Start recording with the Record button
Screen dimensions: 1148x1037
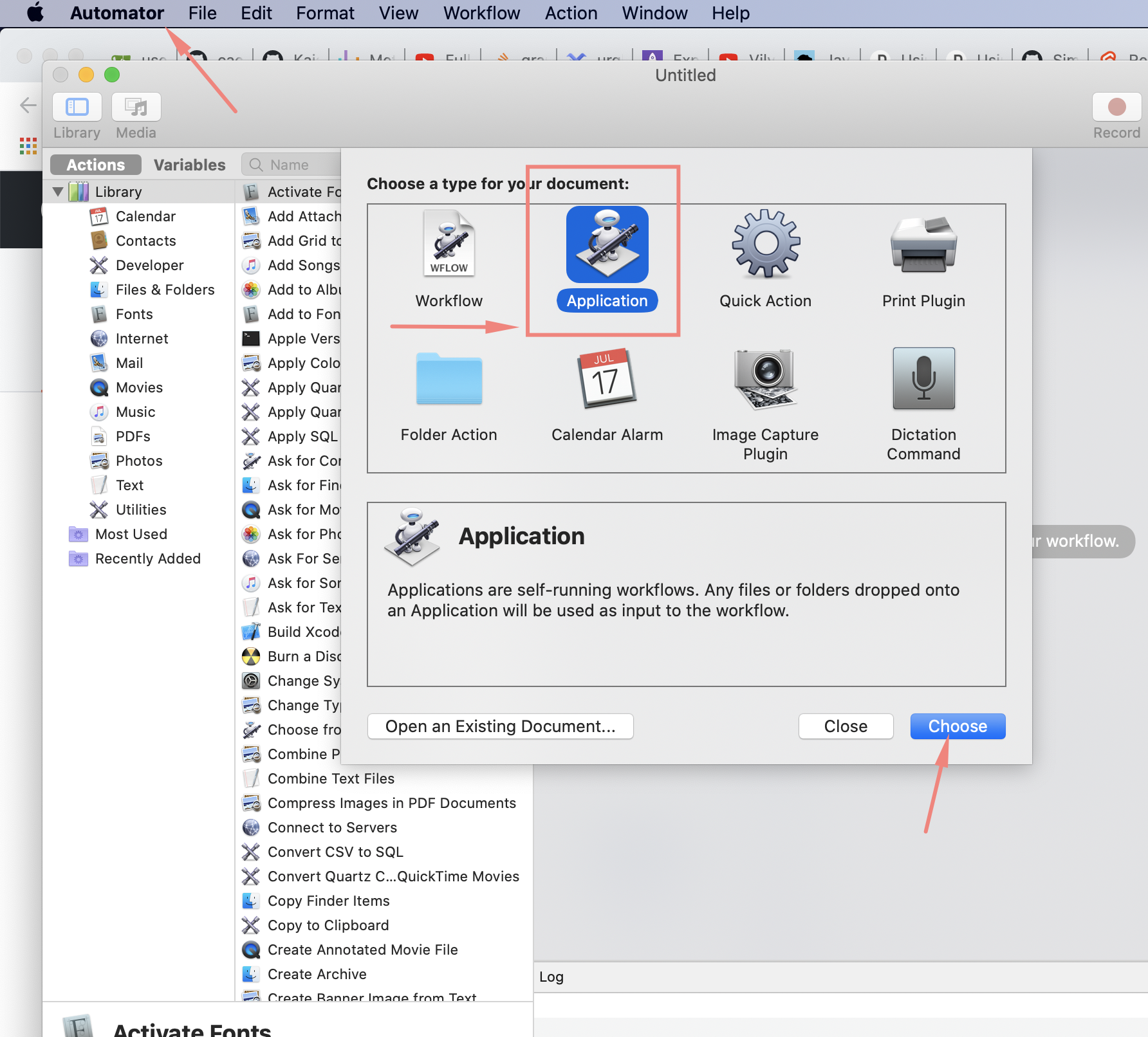[1116, 107]
